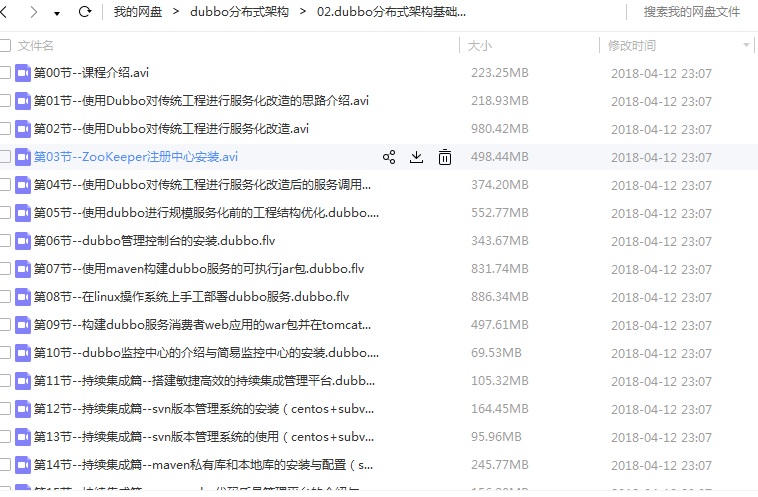Click the 69.53MB size cell
The width and height of the screenshot is (758, 497).
[496, 353]
